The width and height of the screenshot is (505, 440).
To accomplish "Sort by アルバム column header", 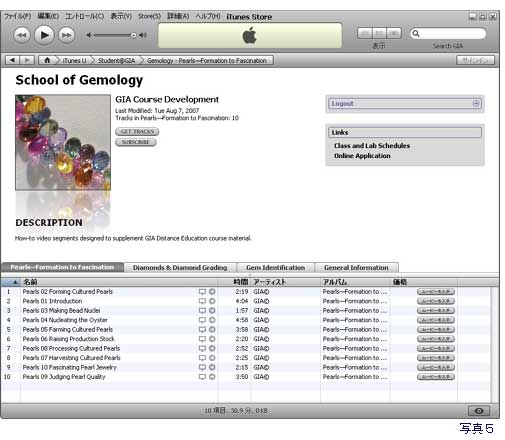I will point(355,282).
